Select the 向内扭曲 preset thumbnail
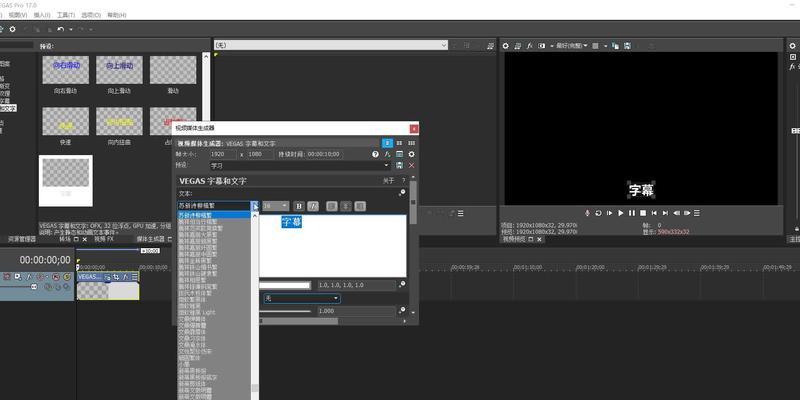800x400 pixels. tap(119, 121)
